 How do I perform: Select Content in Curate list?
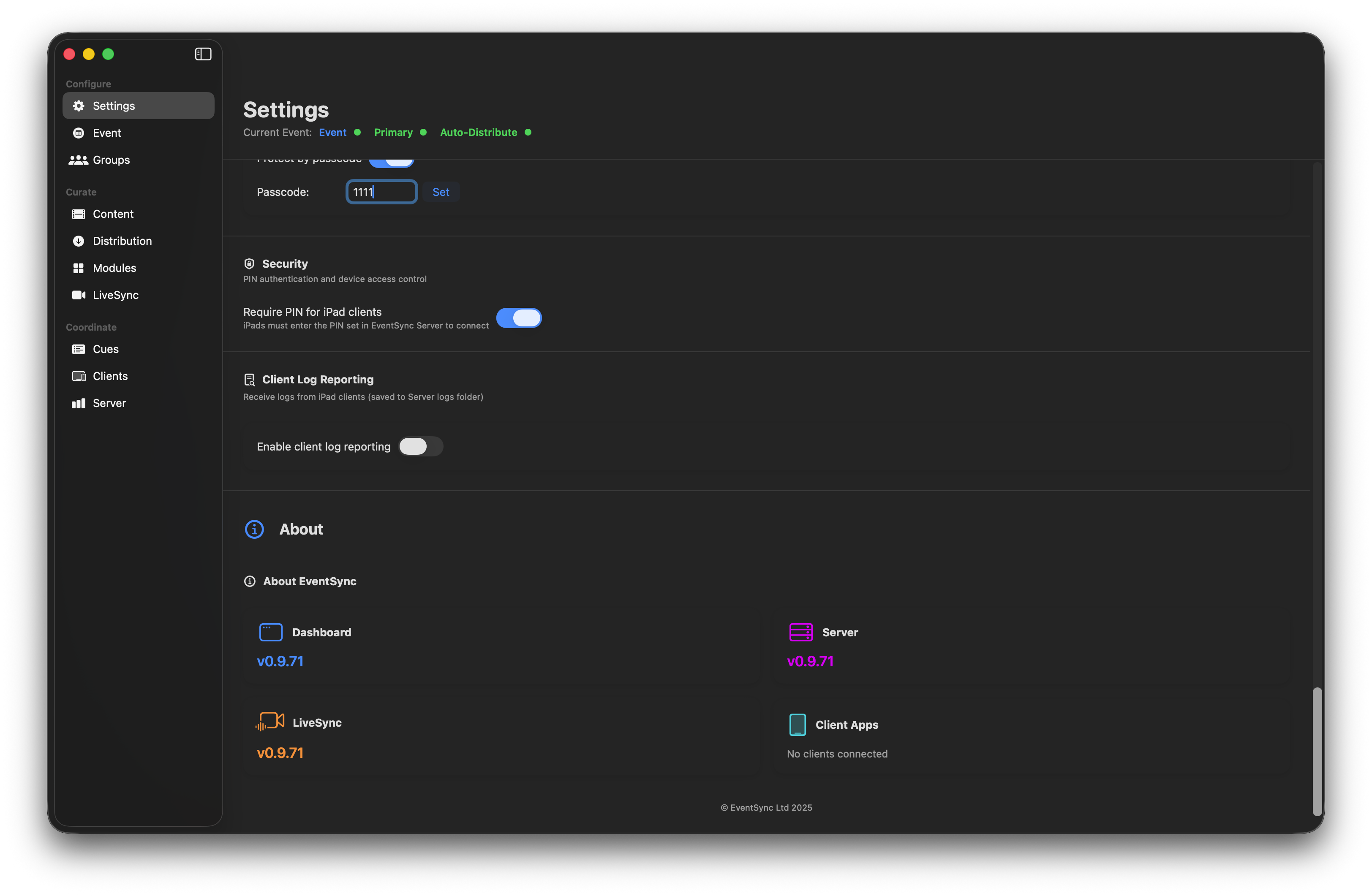[x=139, y=214]
